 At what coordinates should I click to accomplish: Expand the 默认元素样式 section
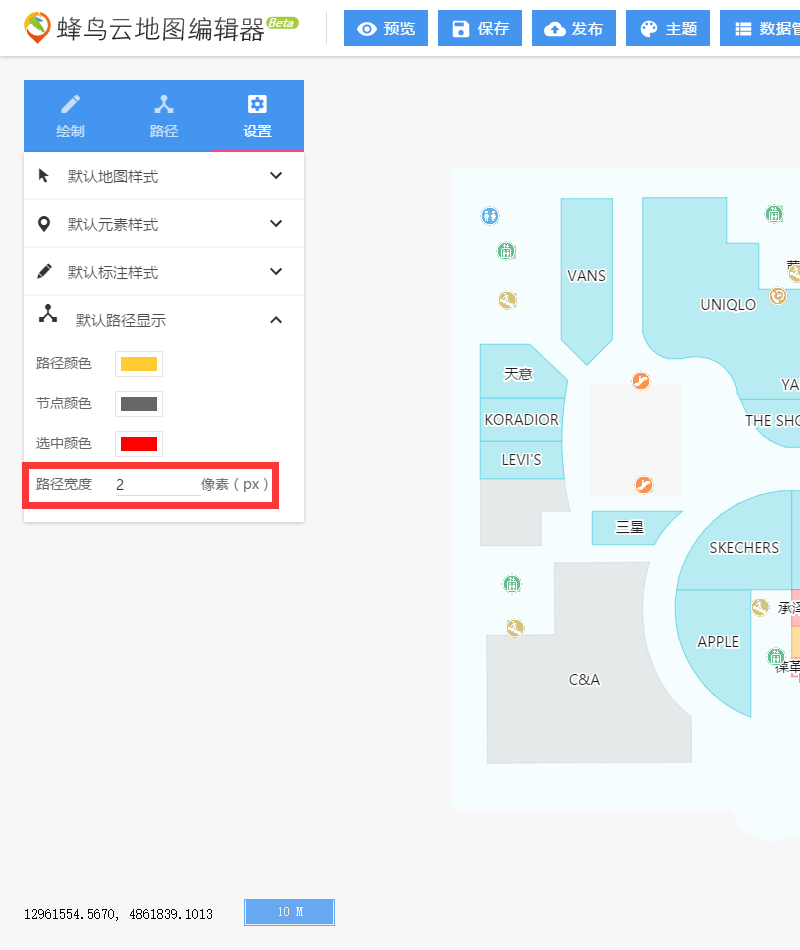click(164, 224)
